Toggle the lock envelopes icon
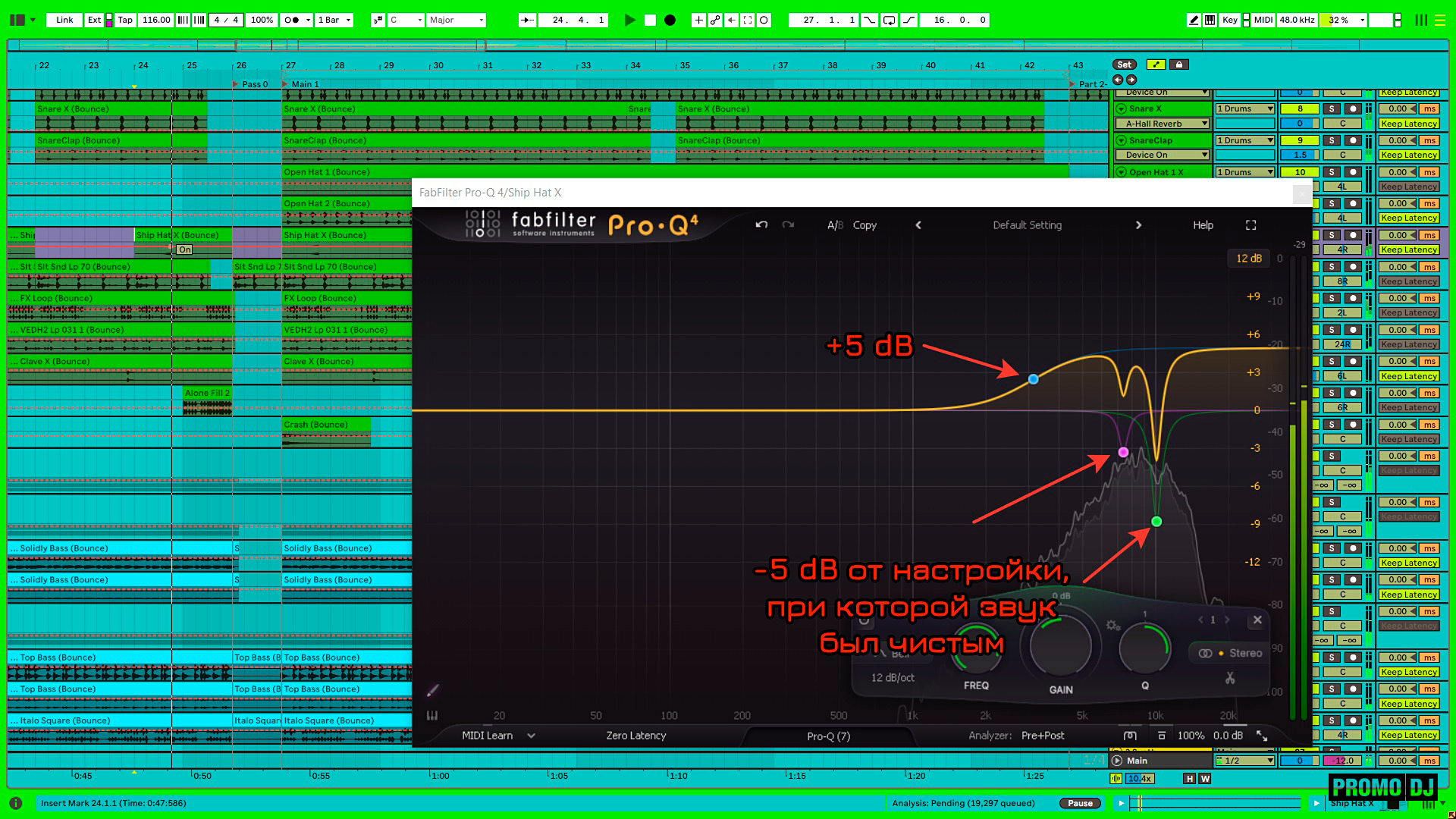The height and width of the screenshot is (819, 1456). pos(1178,64)
